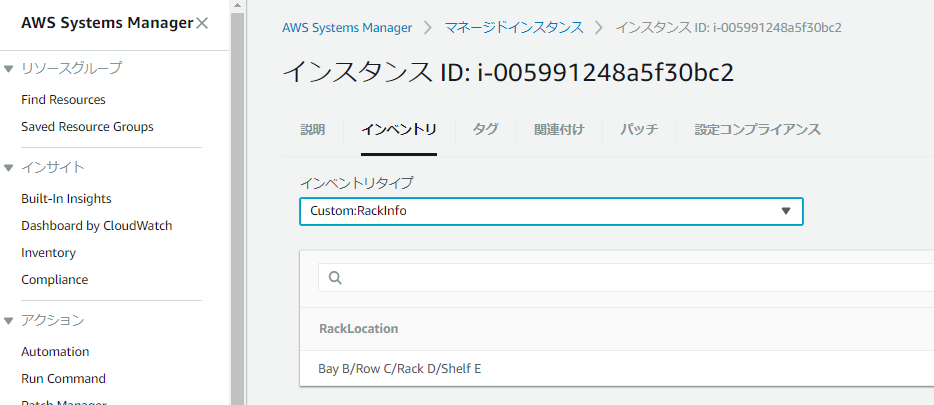934x405 pixels.
Task: Click the search magnifier icon
Action: [335, 278]
